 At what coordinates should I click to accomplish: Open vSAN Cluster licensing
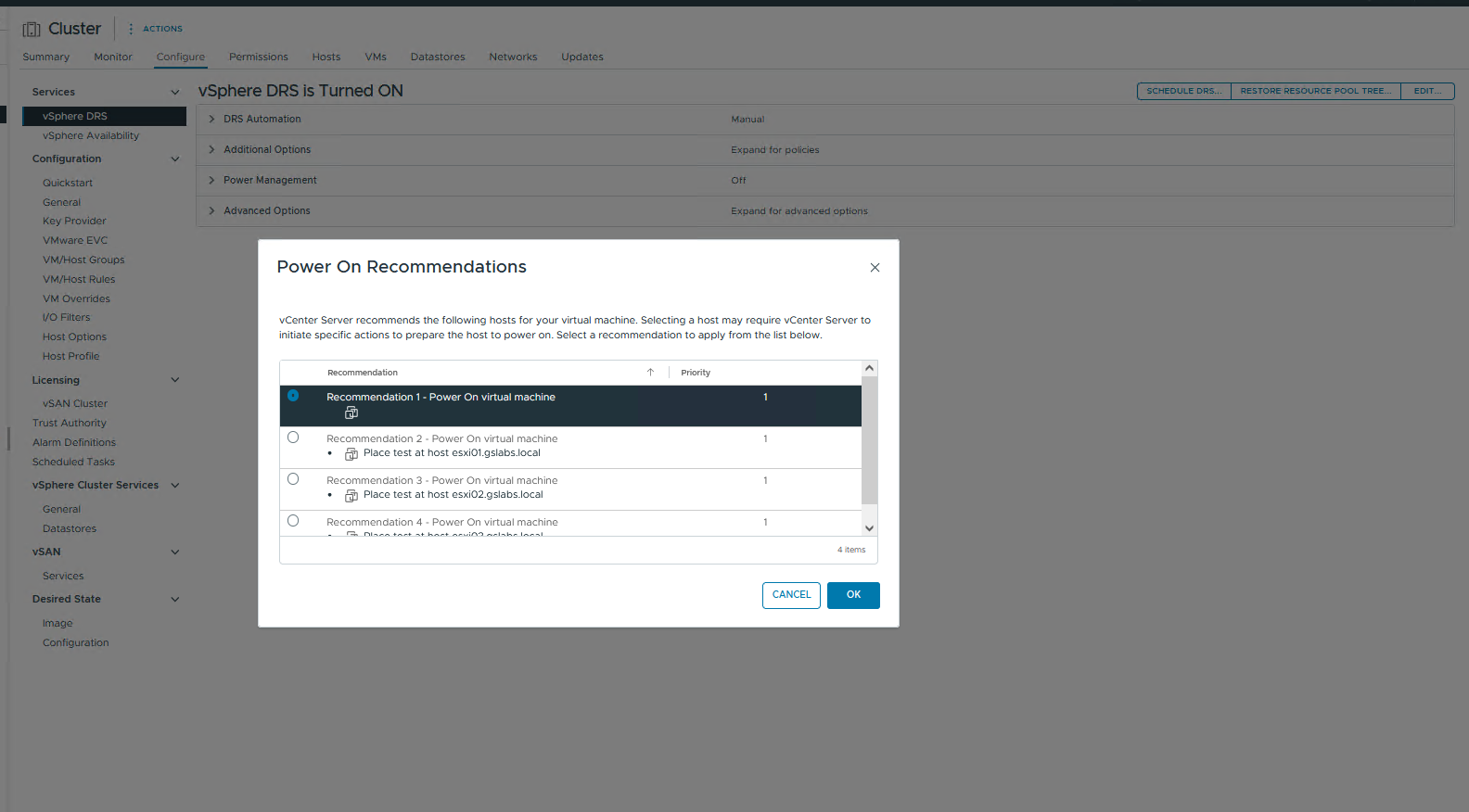coord(75,403)
